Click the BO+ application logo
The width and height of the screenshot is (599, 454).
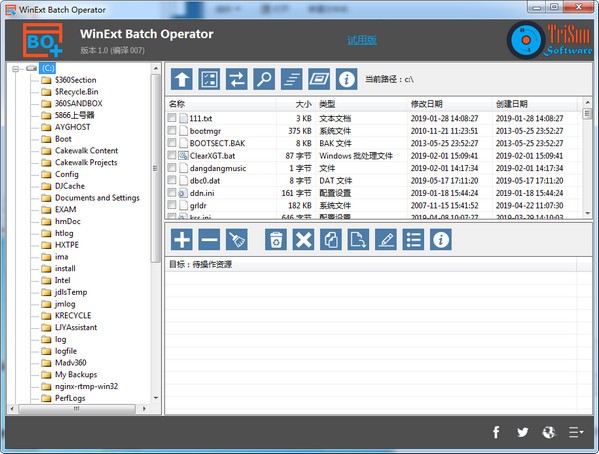(x=42, y=40)
